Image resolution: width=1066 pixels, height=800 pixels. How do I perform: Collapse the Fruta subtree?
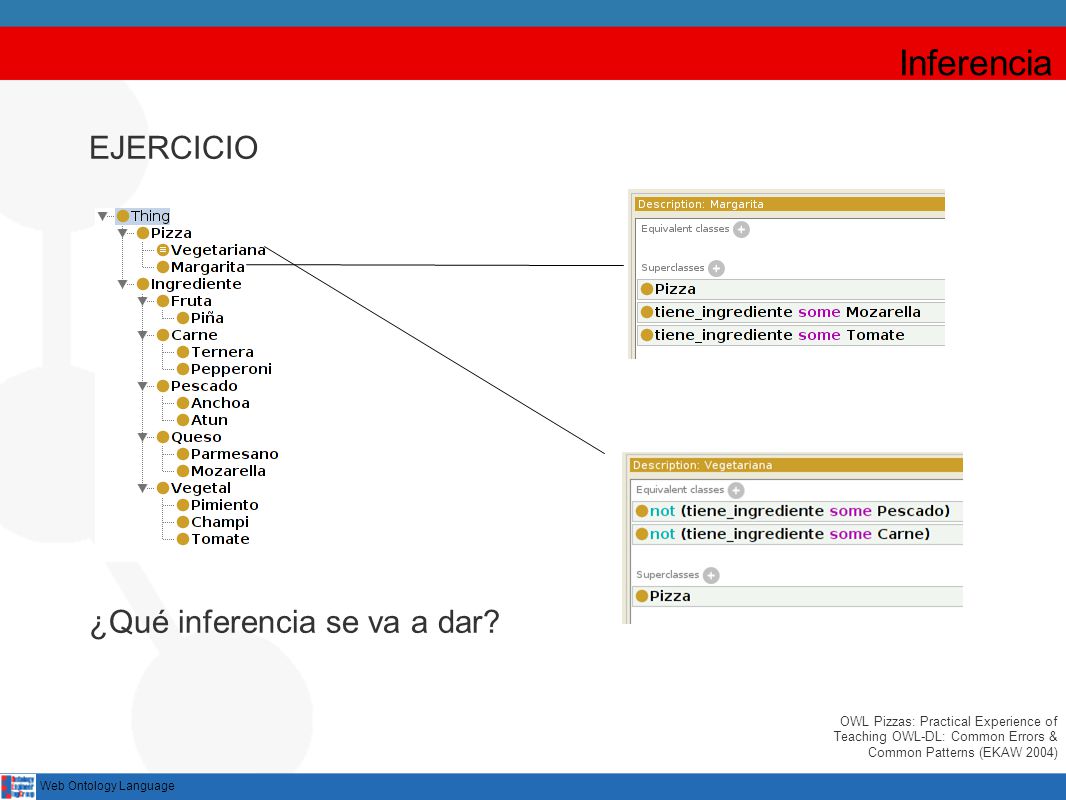pos(143,301)
